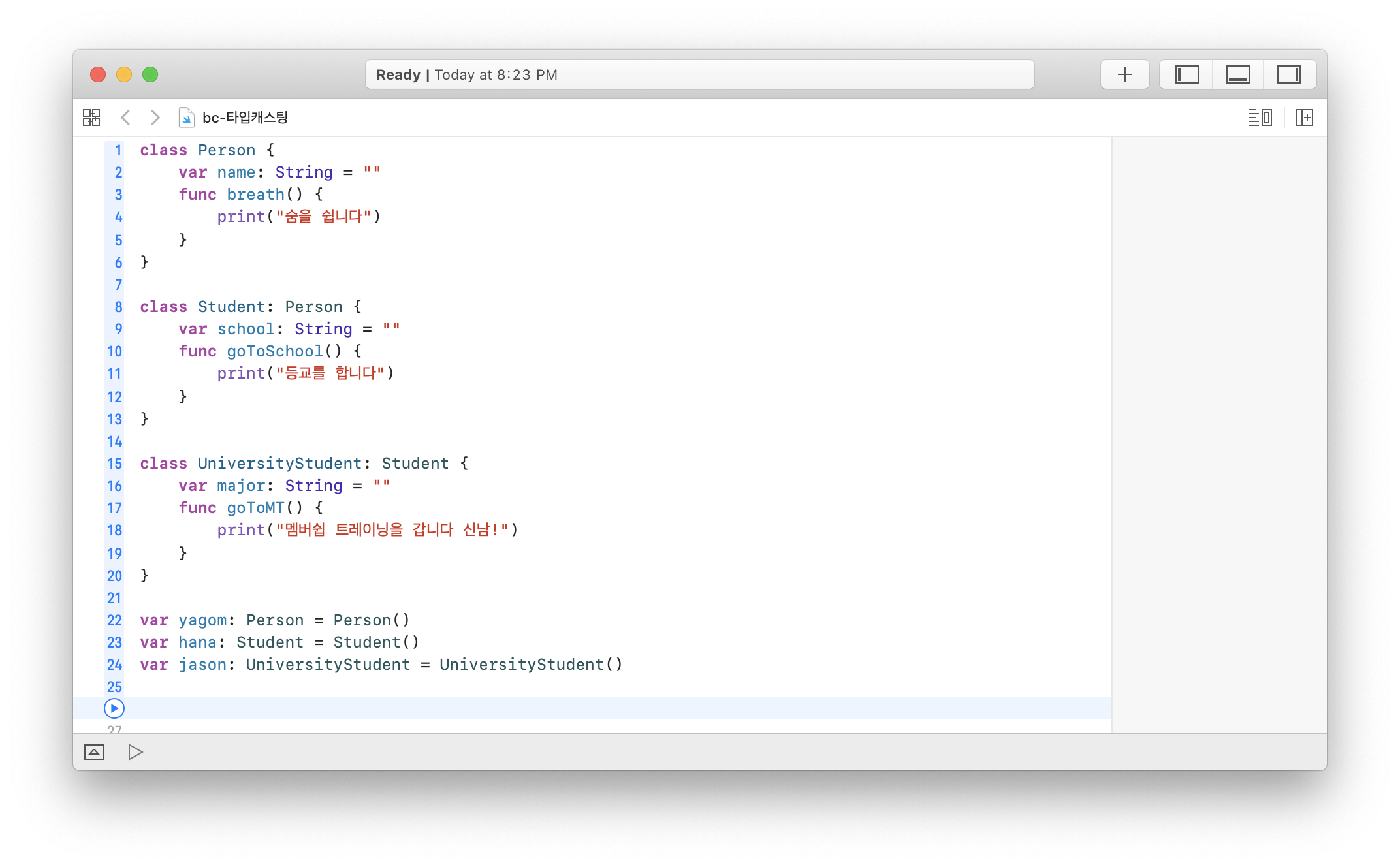
Task: Open the editor options lines icon
Action: pos(1260,118)
